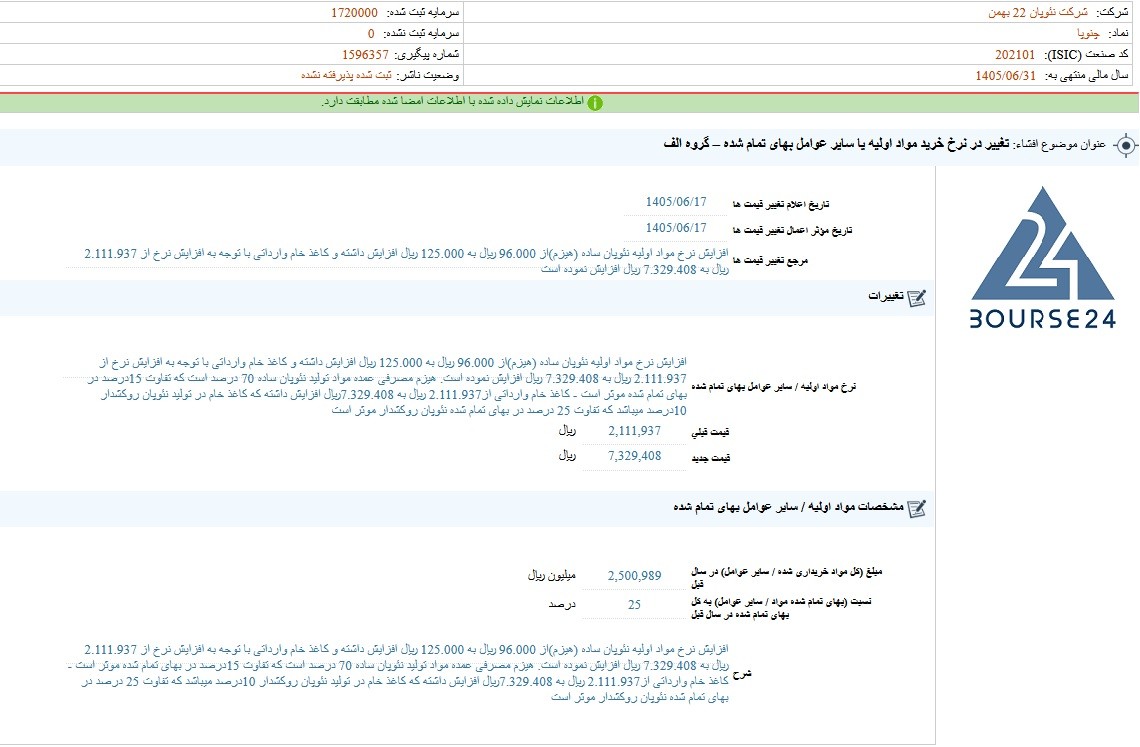The height and width of the screenshot is (747, 1140).
Task: Select tracking number 1596357
Action: pyautogui.click(x=365, y=55)
